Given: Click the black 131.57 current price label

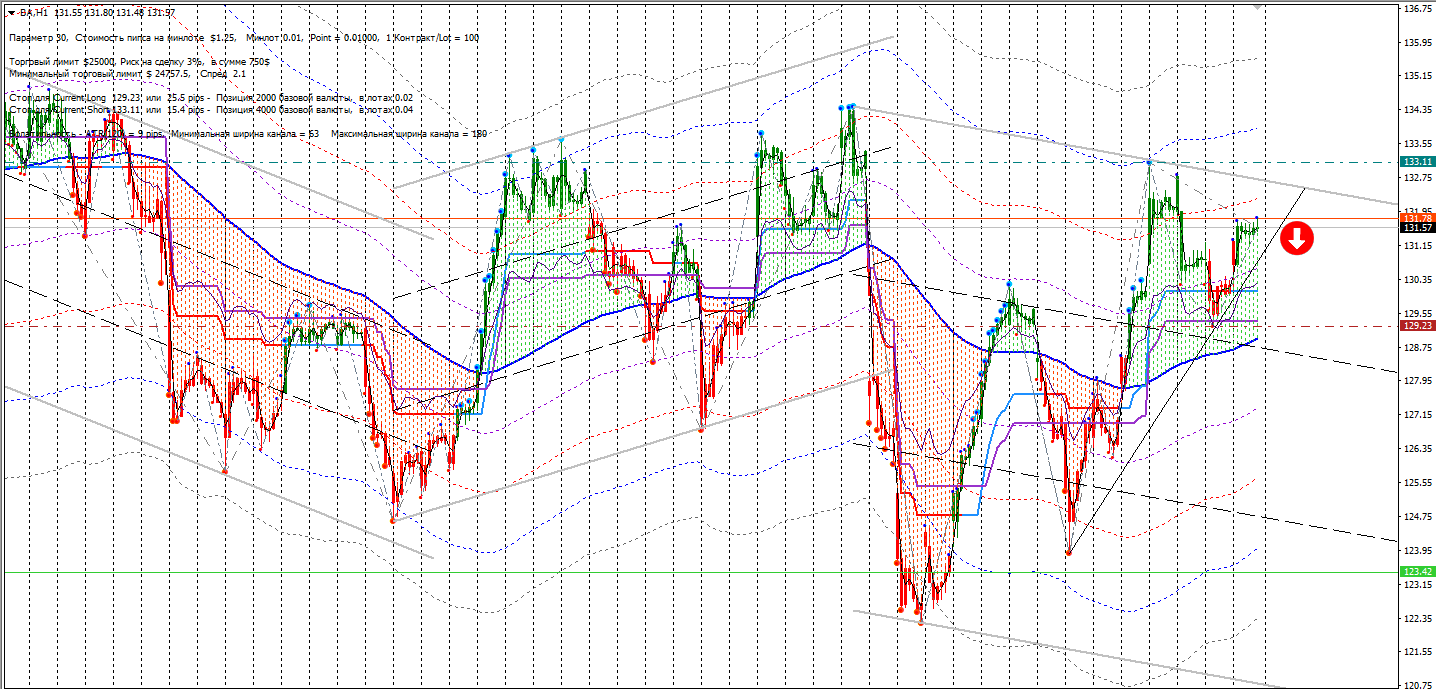Looking at the screenshot, I should 1417,228.
